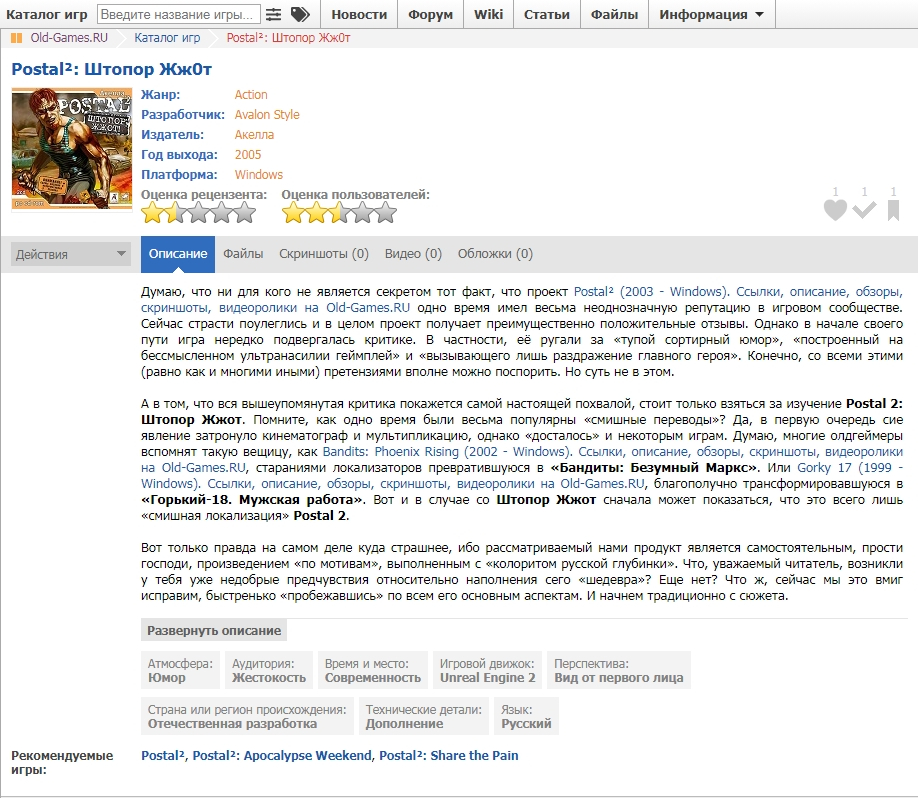Open the Postal 2 cover thumbnail
The width and height of the screenshot is (918, 798).
click(x=72, y=149)
